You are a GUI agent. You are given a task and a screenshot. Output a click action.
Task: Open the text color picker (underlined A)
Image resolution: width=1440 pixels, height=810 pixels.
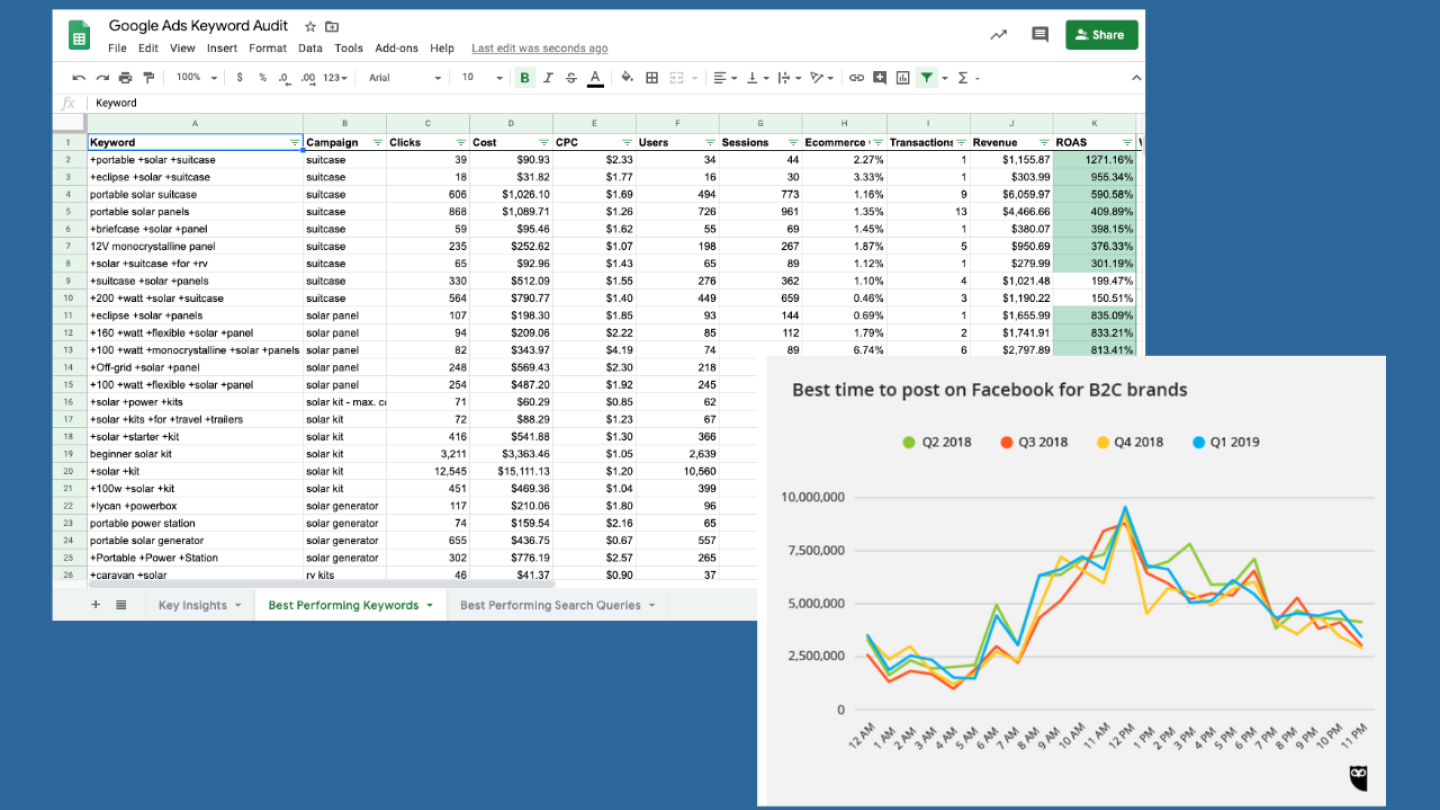595,78
